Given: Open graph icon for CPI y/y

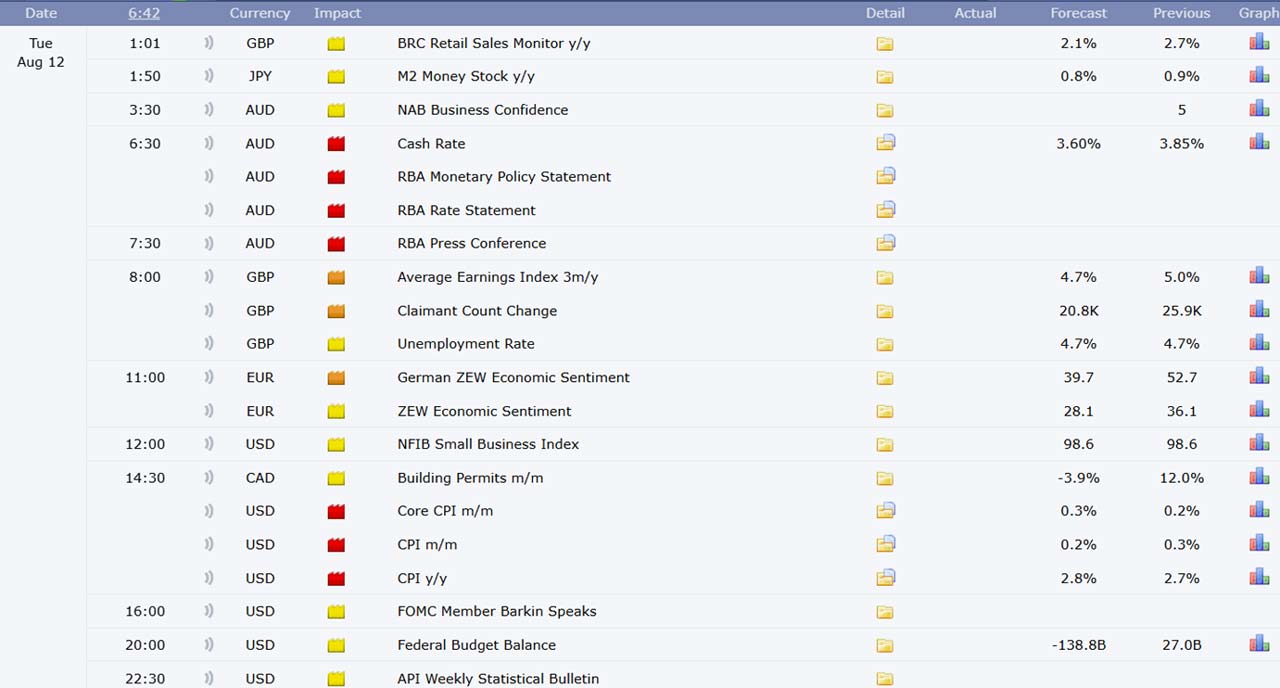Looking at the screenshot, I should 1258,577.
